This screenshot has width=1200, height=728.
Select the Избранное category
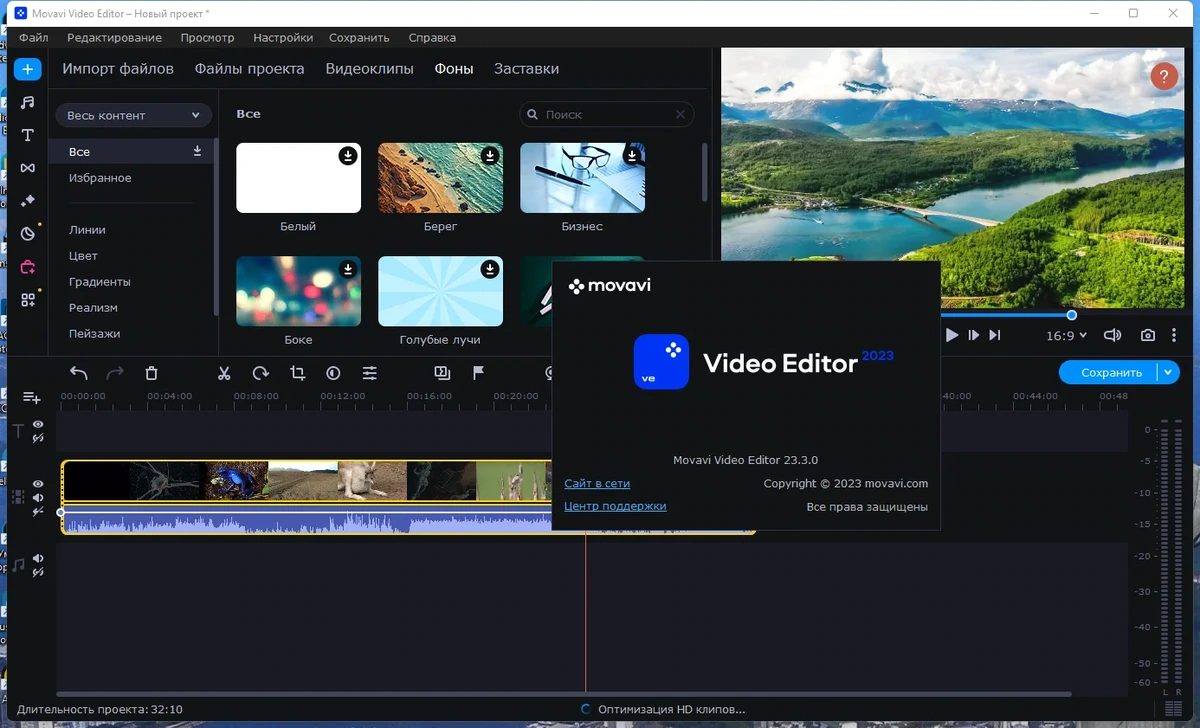100,178
